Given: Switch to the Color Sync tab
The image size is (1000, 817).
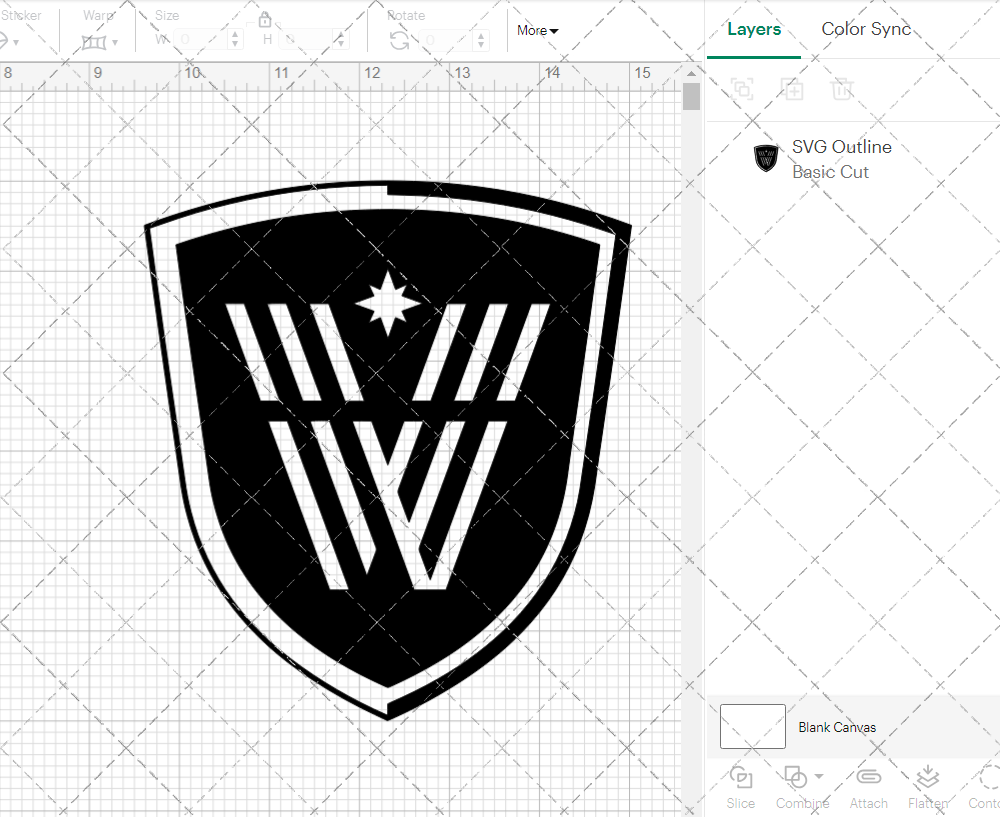Looking at the screenshot, I should click(x=866, y=29).
